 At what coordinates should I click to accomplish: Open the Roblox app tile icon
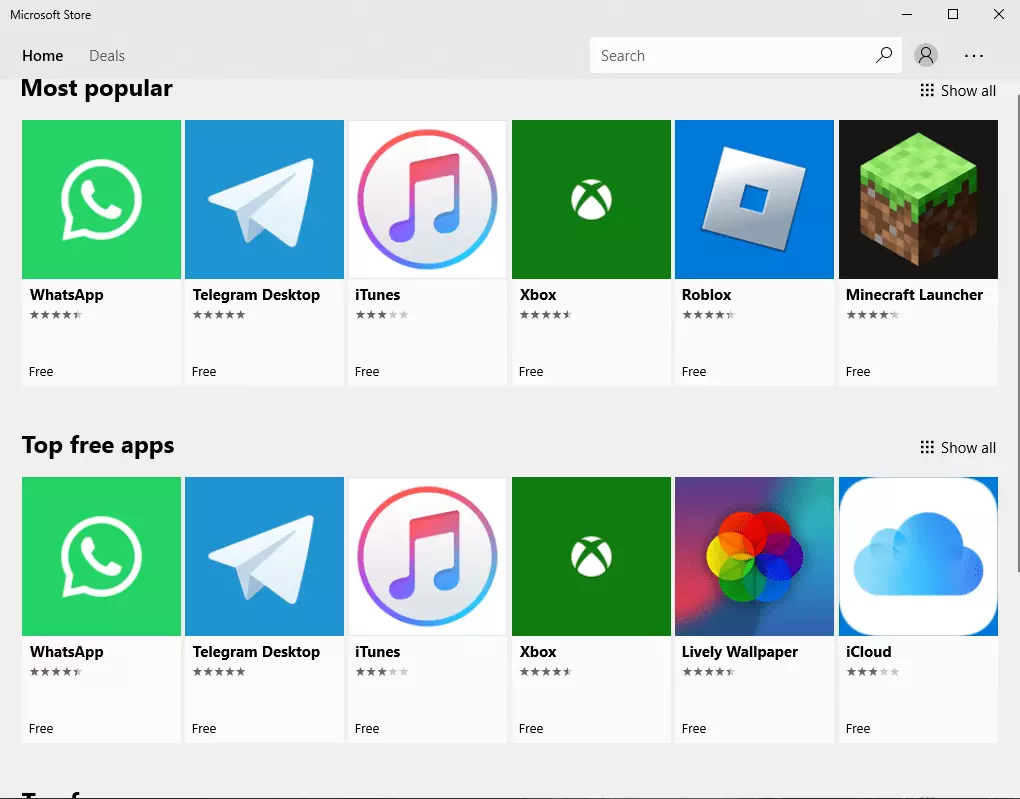click(x=754, y=199)
